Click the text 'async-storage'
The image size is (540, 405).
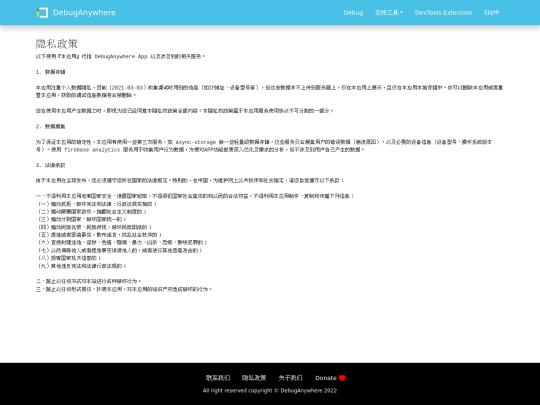pos(196,142)
